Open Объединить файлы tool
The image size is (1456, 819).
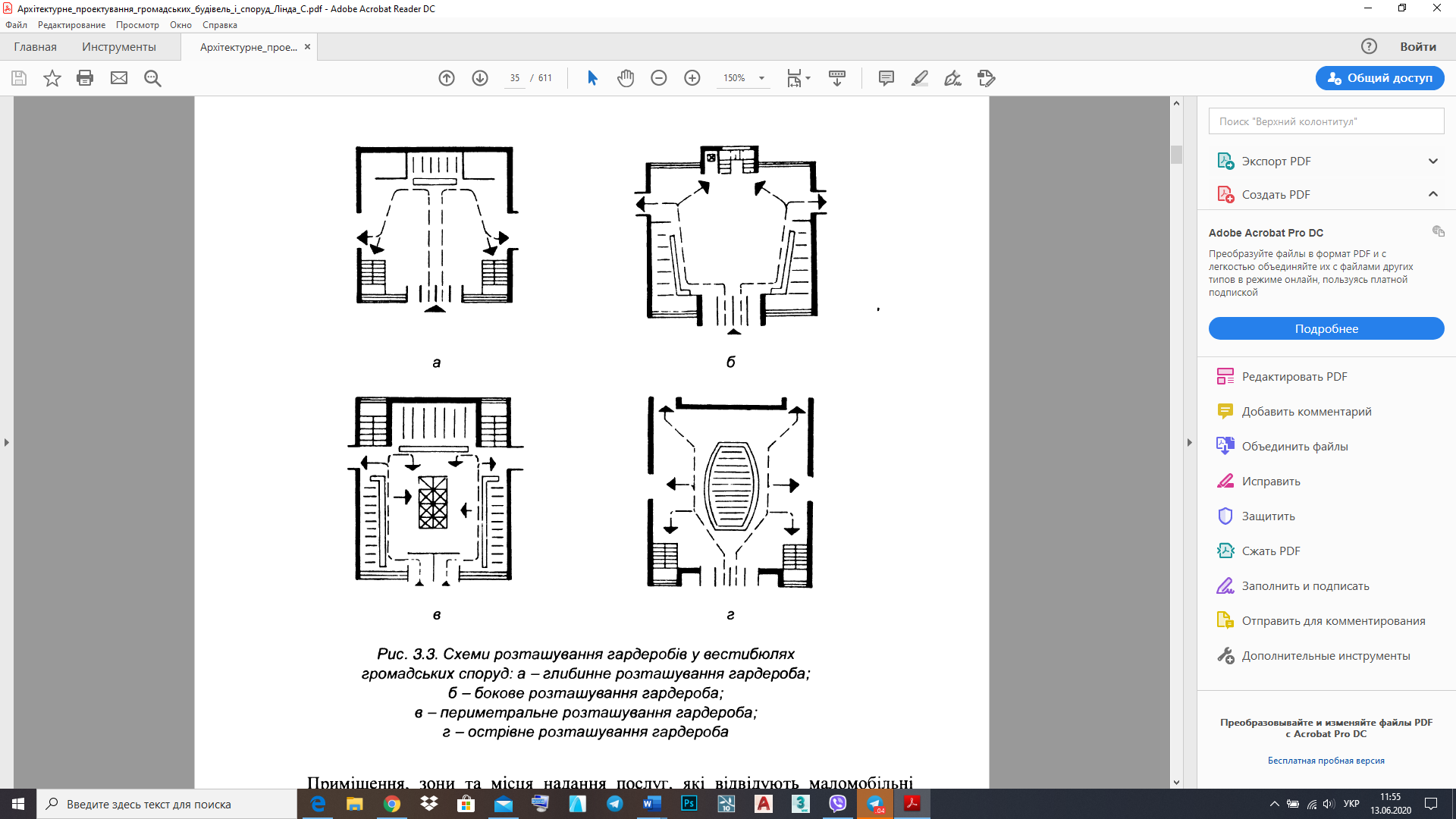tap(1294, 447)
